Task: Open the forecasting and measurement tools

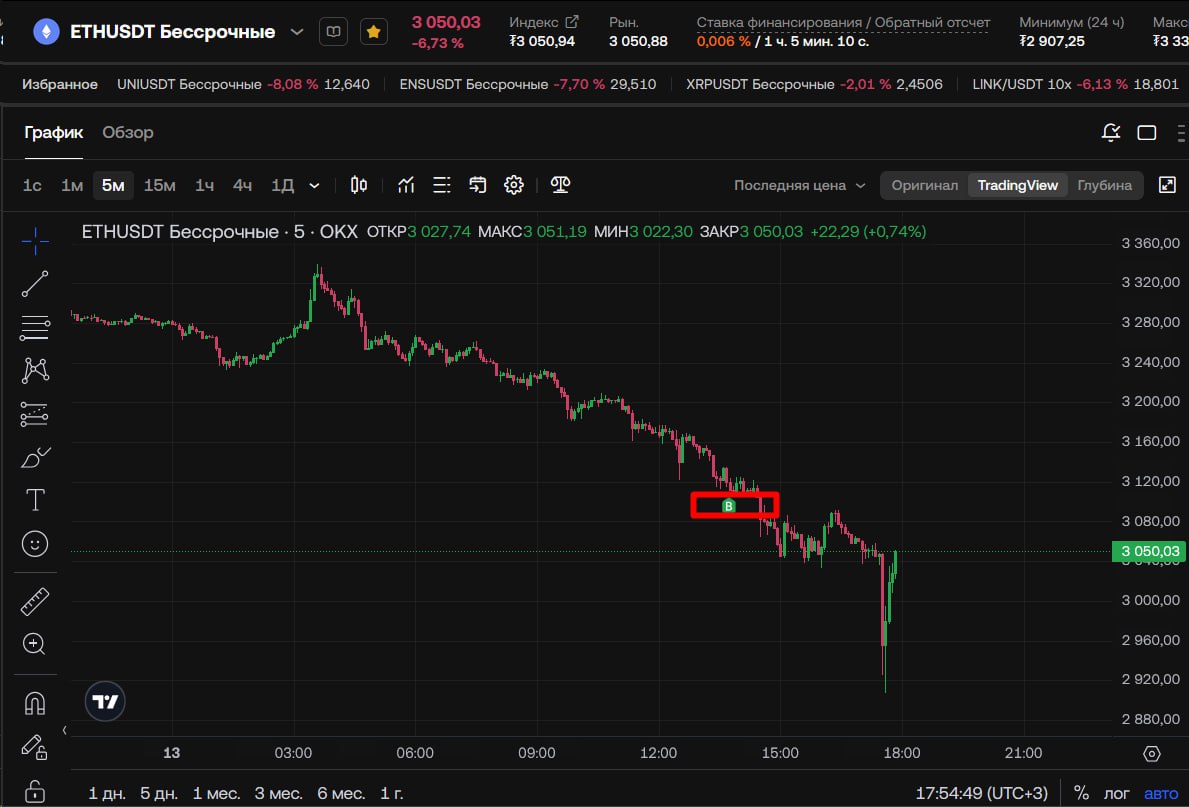Action: pos(35,414)
